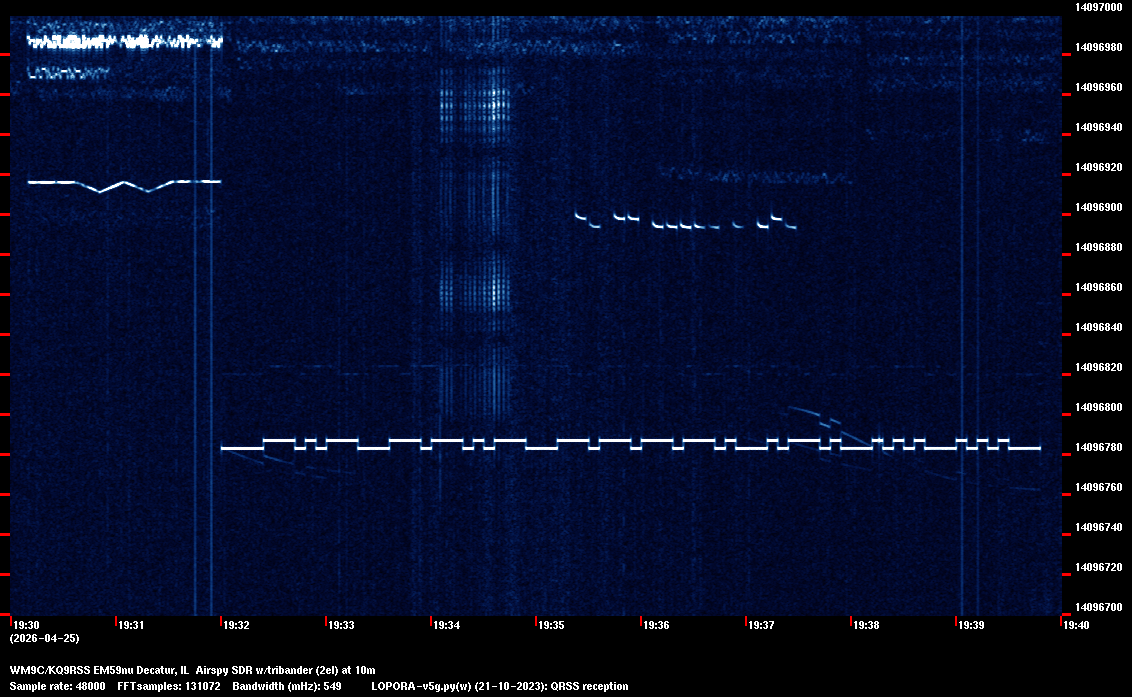Click the 14096860 frequency label
The image size is (1132, 697).
[1099, 287]
